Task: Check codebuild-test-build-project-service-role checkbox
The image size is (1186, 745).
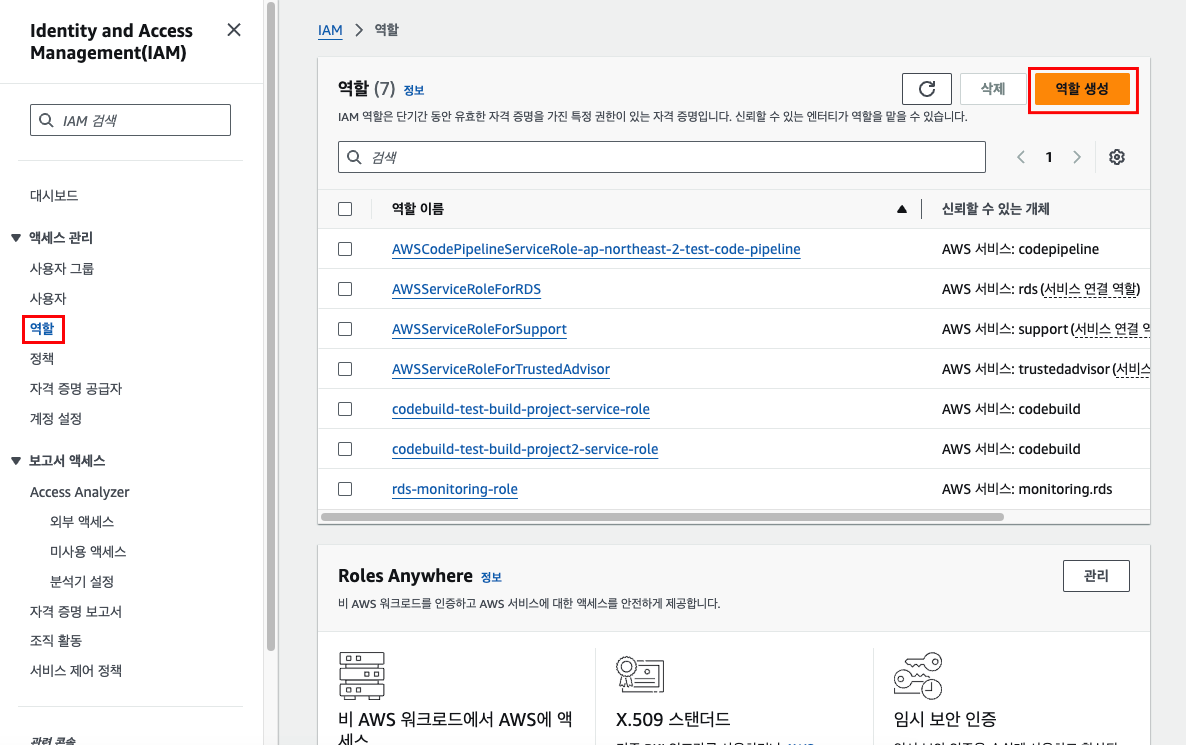Action: click(x=345, y=409)
